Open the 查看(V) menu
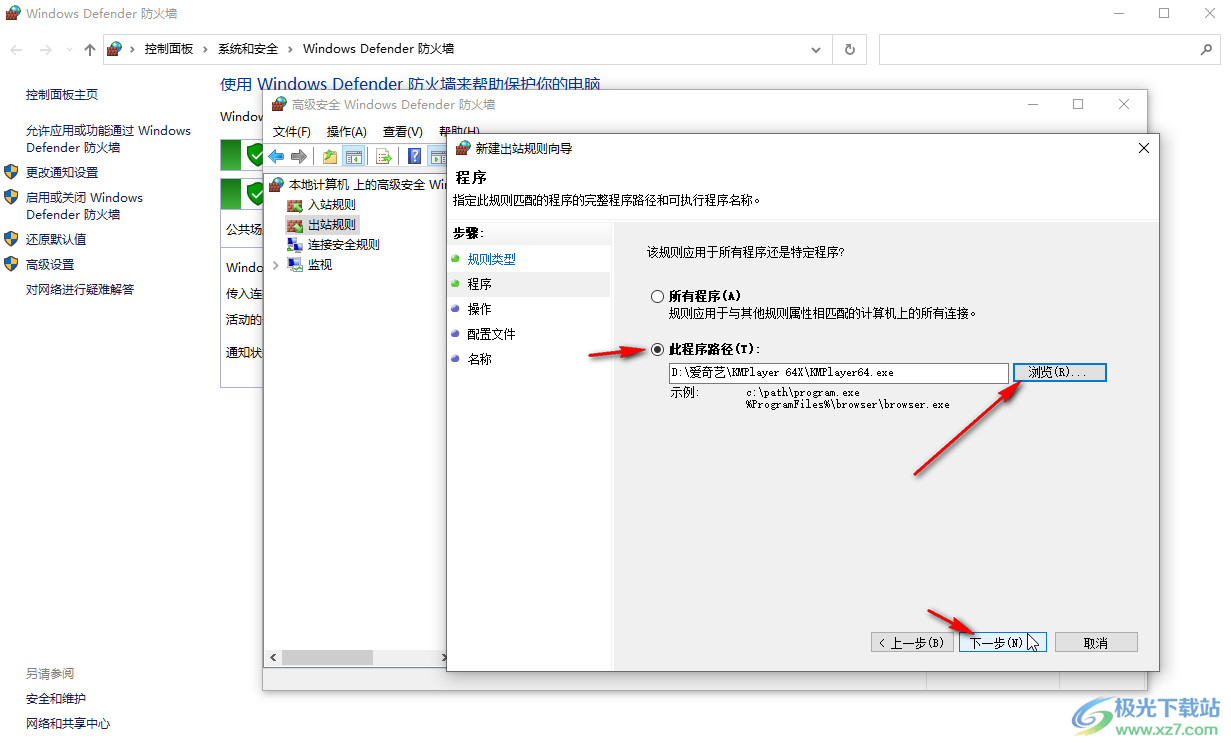 [x=403, y=131]
